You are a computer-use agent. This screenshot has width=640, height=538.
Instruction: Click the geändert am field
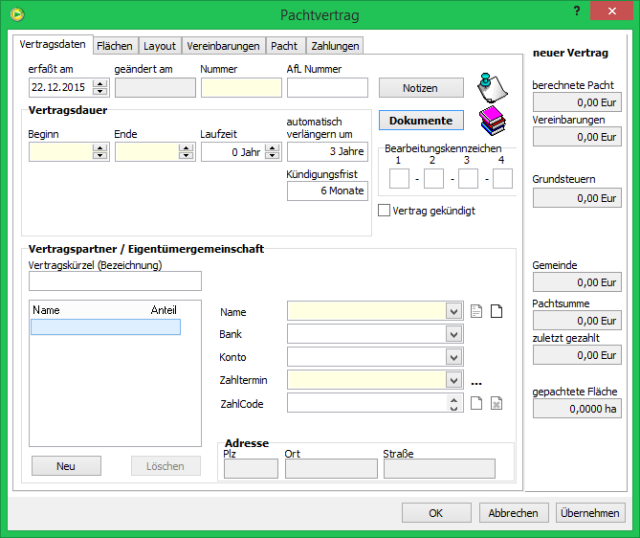tap(155, 88)
